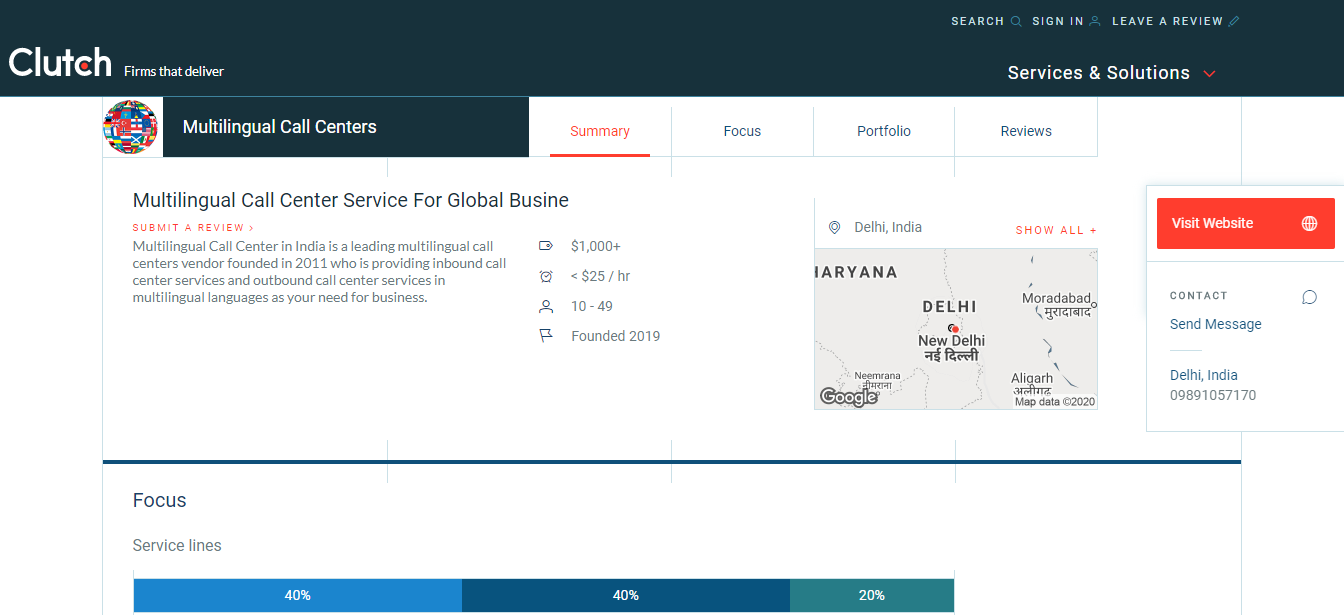Click the dark blue 40% service bar

point(625,595)
